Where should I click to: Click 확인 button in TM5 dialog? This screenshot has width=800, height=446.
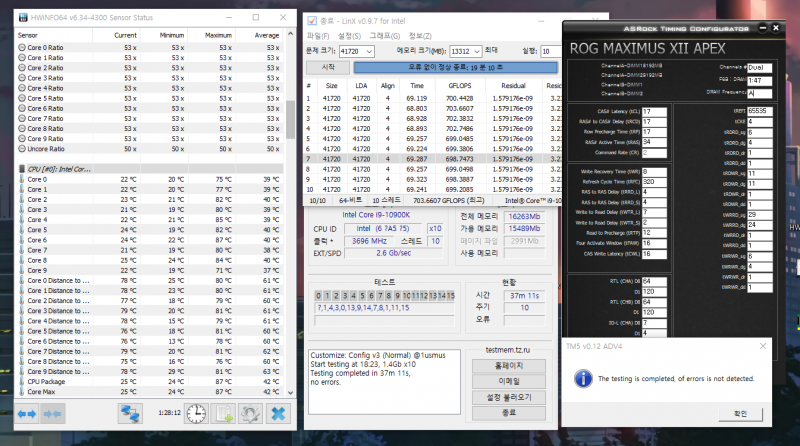click(740, 414)
